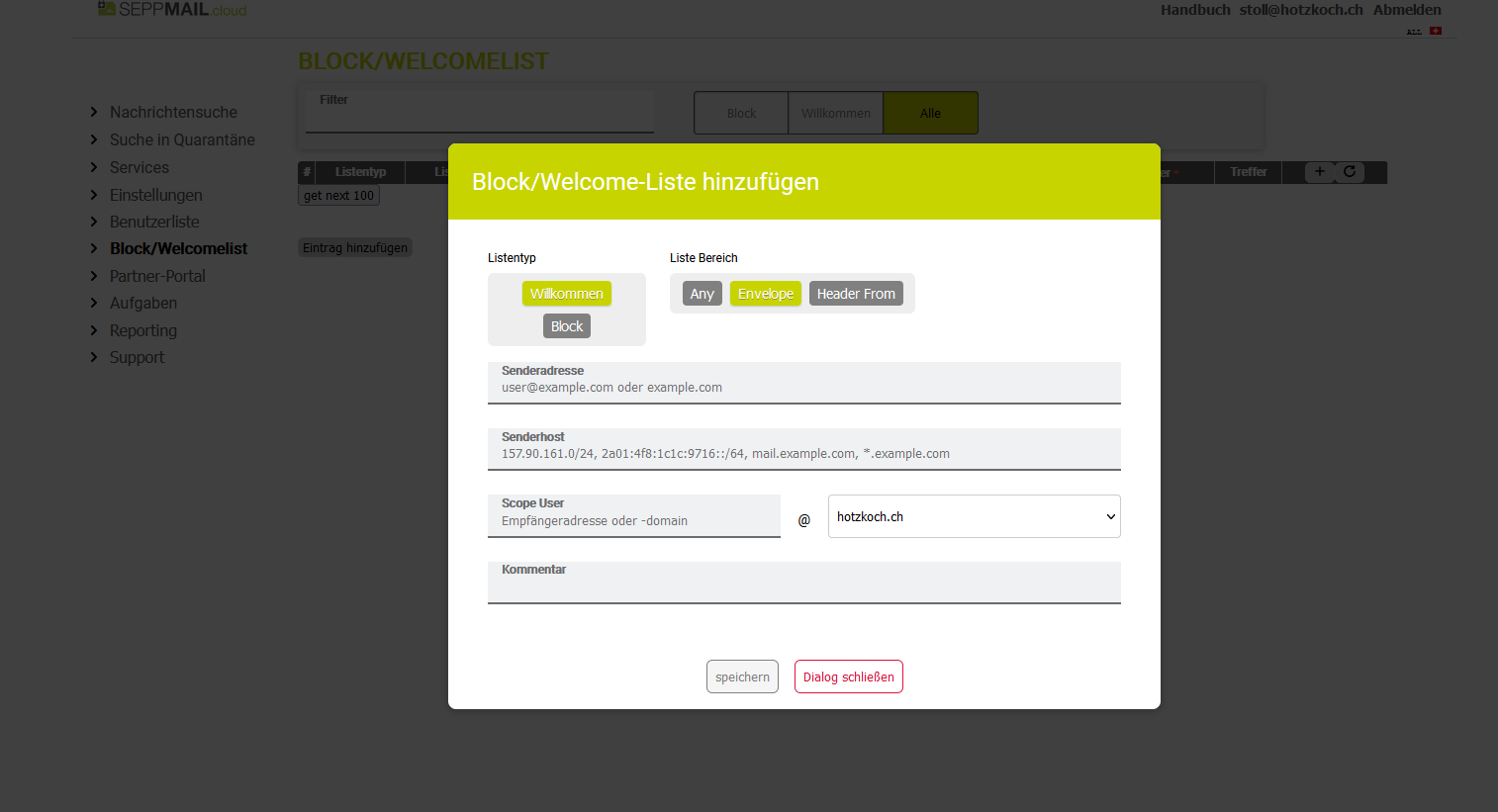This screenshot has width=1498, height=812.
Task: Open the Handbuch menu item
Action: point(1194,10)
